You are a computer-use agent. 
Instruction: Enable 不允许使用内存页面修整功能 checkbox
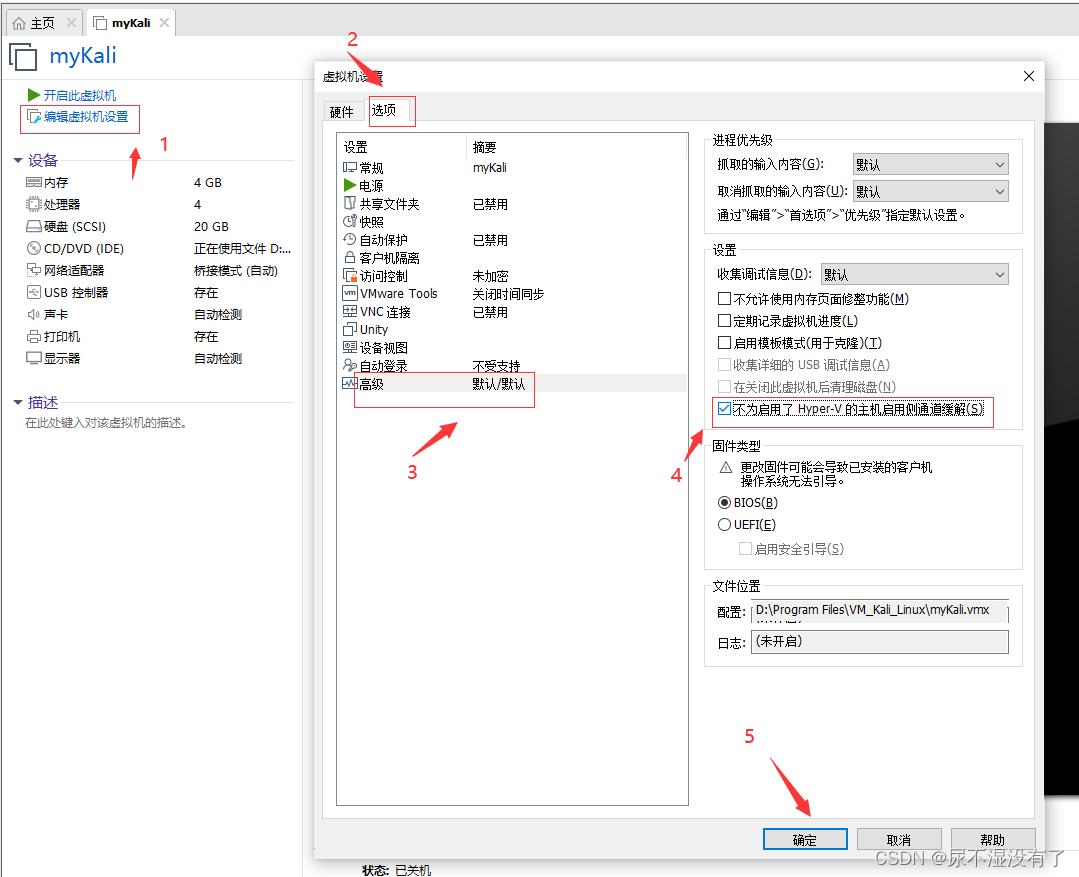click(x=724, y=299)
